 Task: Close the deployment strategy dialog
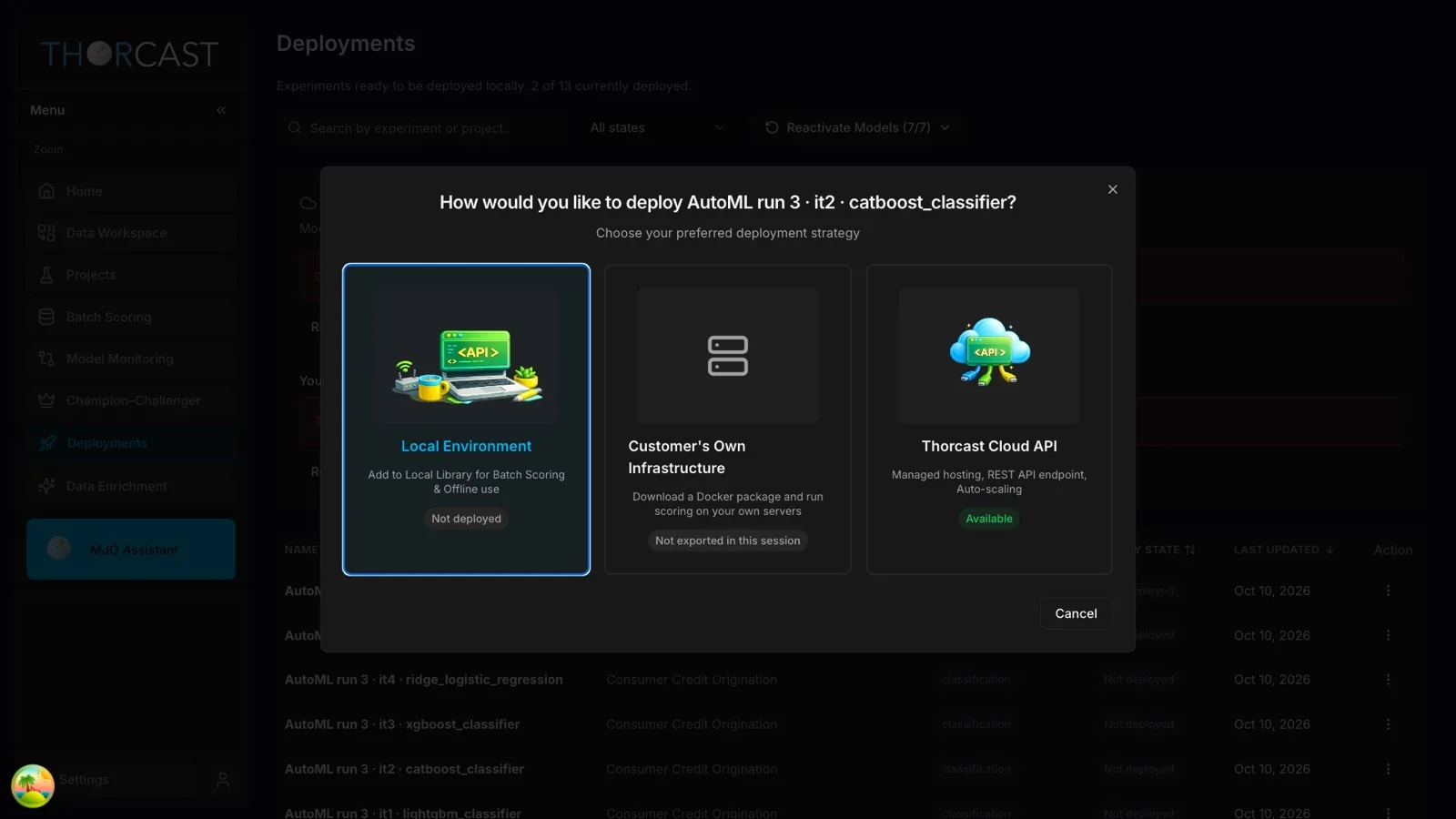pyautogui.click(x=1112, y=189)
